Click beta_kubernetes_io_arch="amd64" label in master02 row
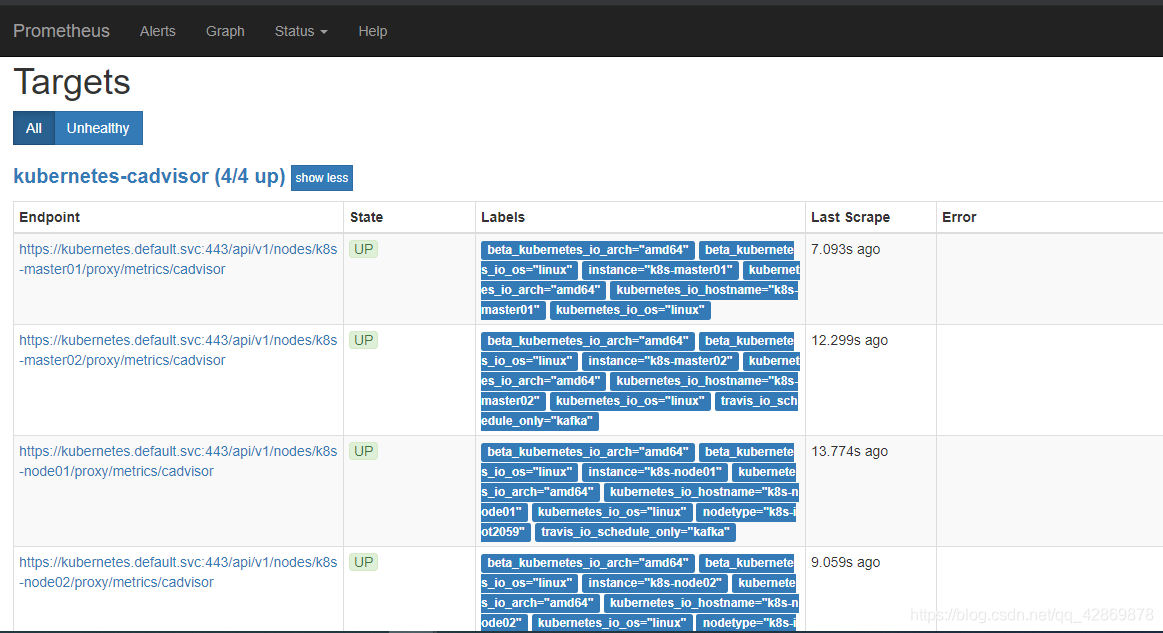 tap(588, 341)
